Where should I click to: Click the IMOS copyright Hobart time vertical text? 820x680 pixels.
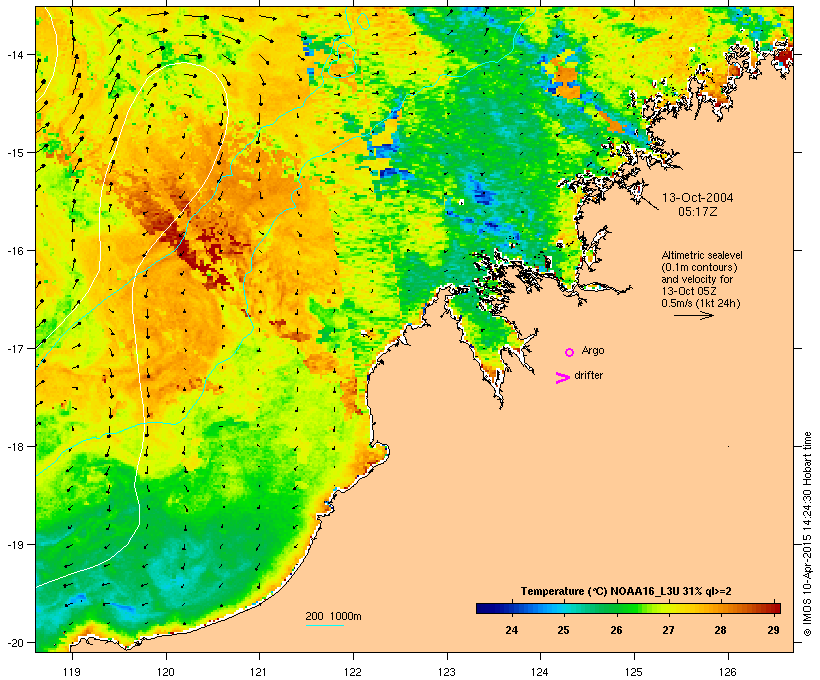pyautogui.click(x=807, y=534)
